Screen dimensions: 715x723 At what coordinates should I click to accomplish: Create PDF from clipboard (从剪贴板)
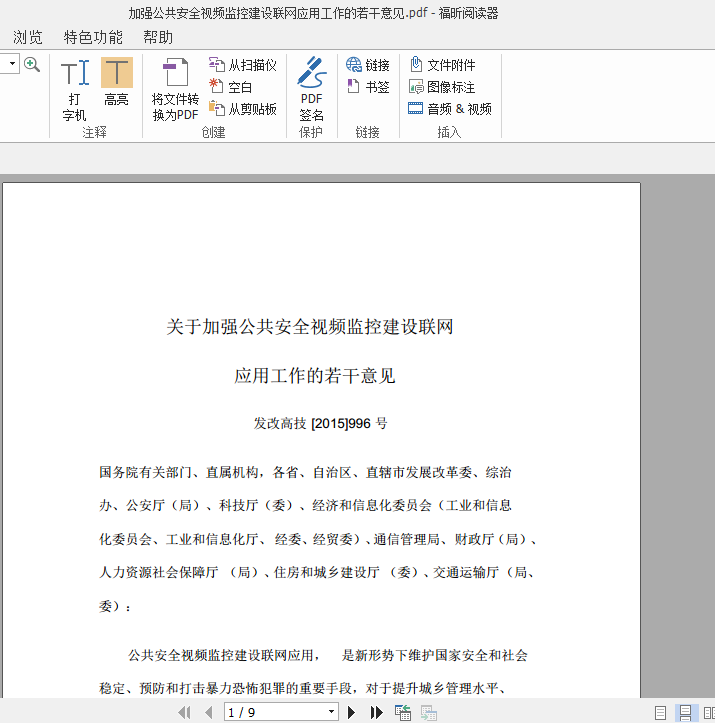pos(243,109)
